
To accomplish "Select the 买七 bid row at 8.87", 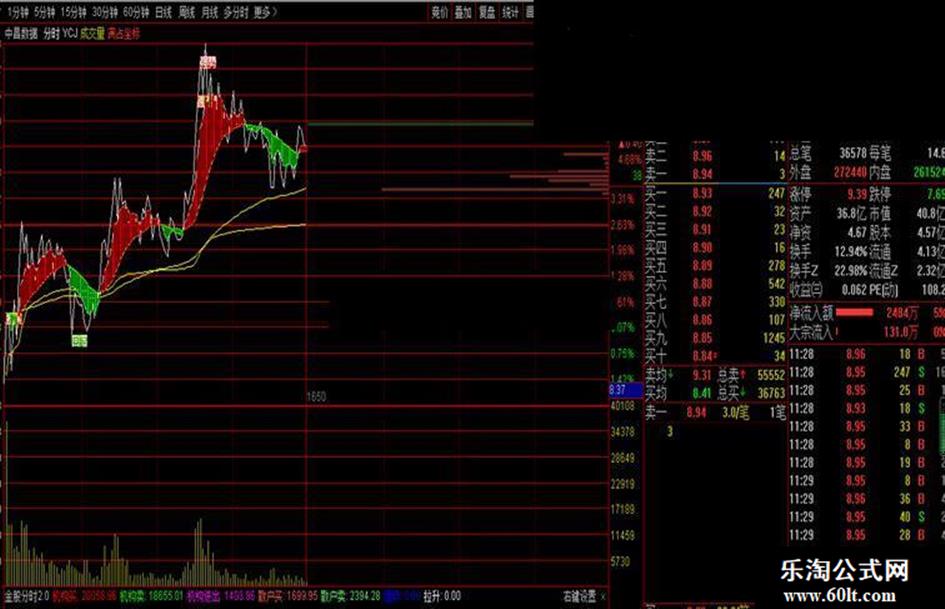I will (715, 302).
